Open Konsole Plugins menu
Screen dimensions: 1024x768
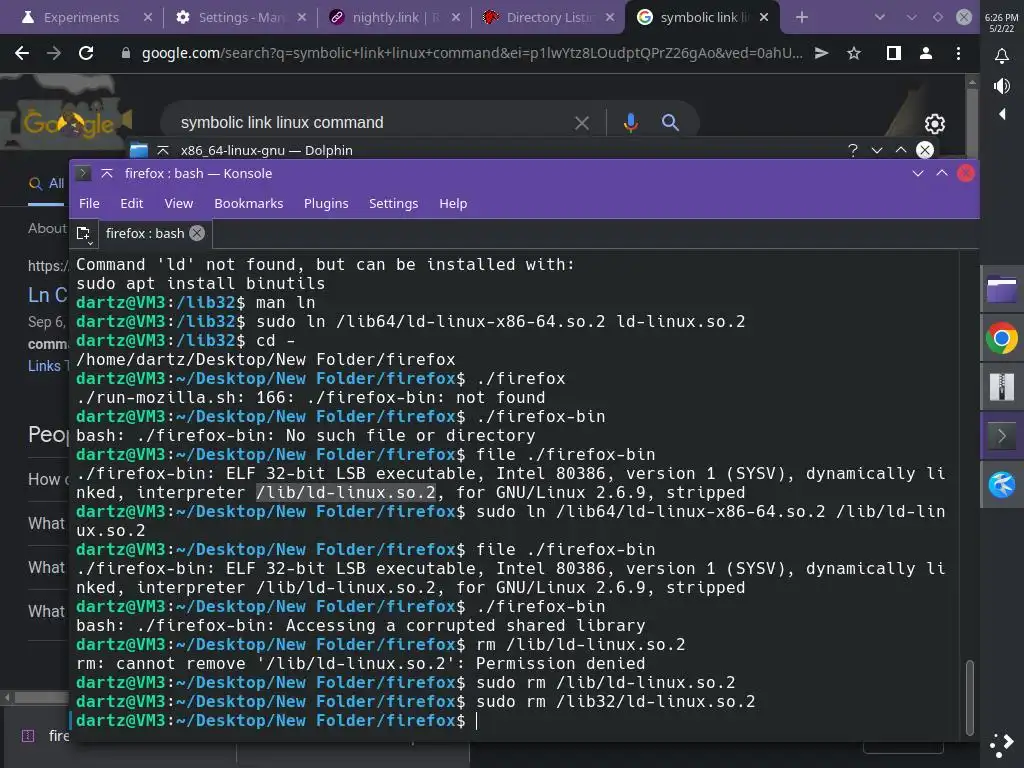[326, 204]
